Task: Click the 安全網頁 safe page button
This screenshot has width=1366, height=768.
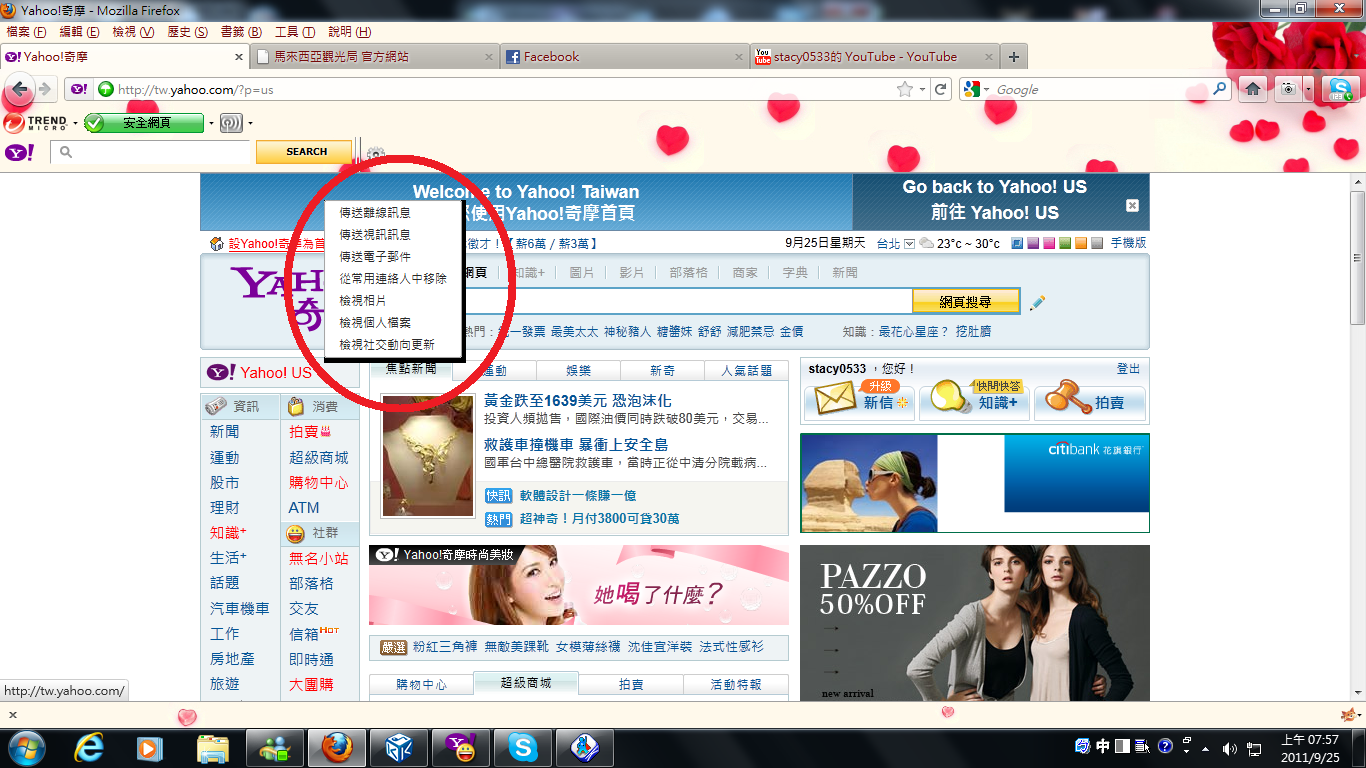Action: [146, 123]
